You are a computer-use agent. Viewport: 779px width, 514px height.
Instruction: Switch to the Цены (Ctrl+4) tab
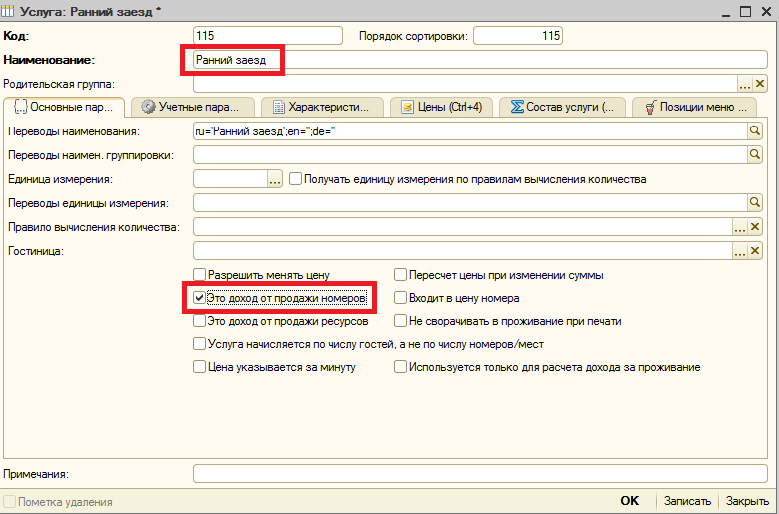[442, 107]
